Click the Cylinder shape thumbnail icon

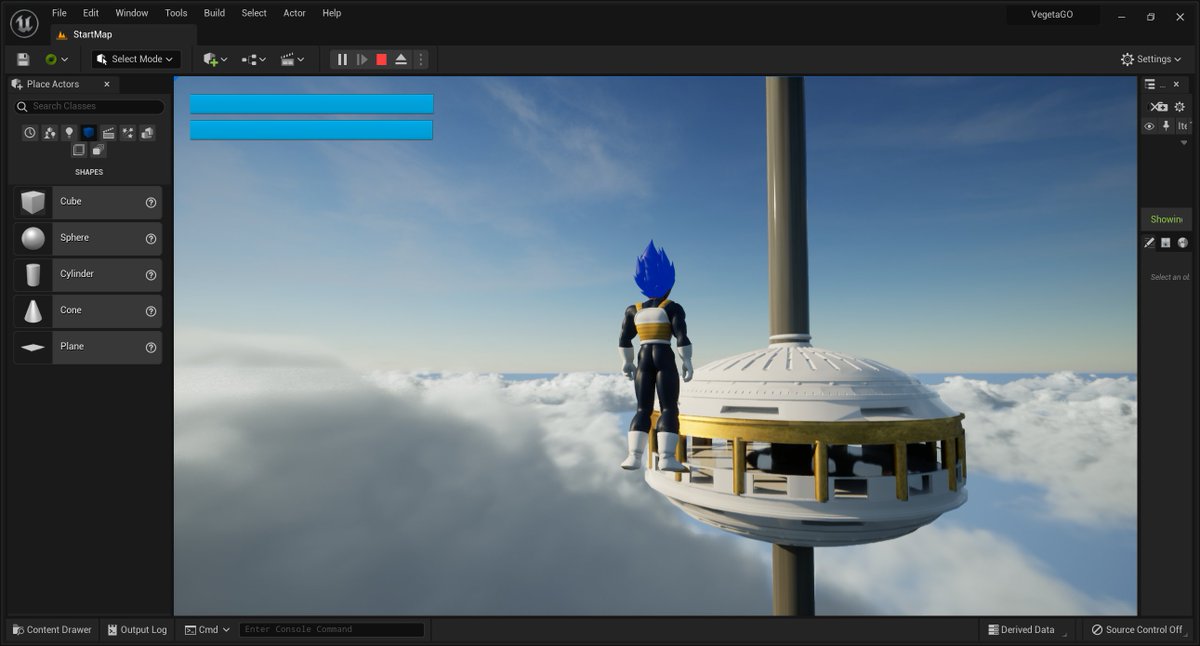(x=33, y=274)
